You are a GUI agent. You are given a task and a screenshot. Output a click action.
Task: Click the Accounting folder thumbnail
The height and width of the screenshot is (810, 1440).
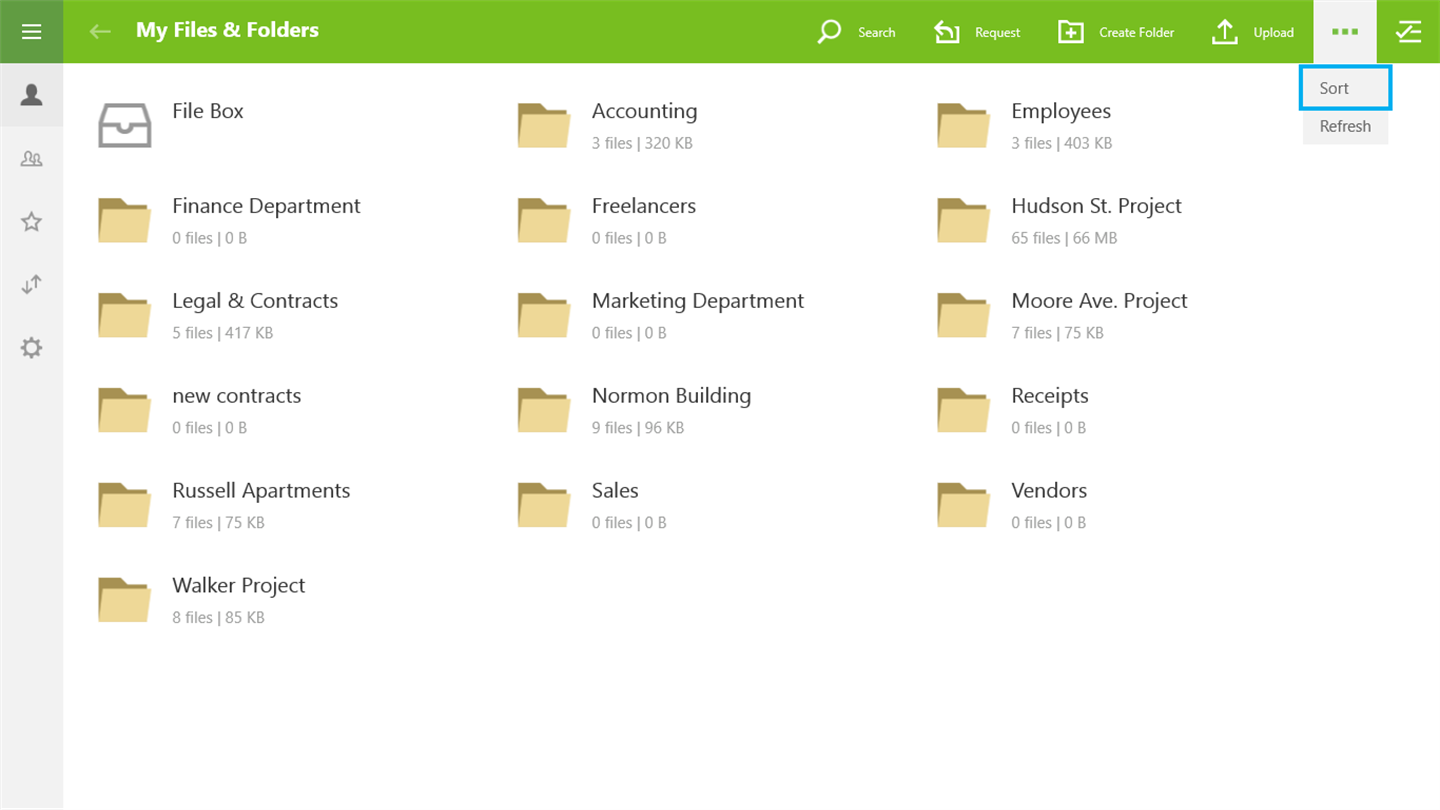pos(544,125)
